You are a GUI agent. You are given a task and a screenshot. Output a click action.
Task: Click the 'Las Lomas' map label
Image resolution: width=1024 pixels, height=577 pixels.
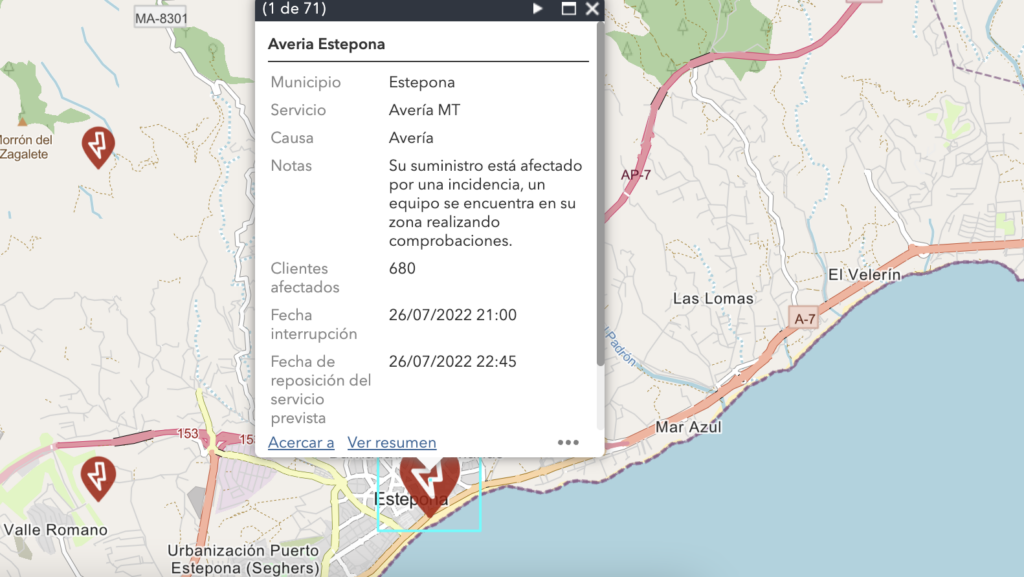tap(713, 299)
